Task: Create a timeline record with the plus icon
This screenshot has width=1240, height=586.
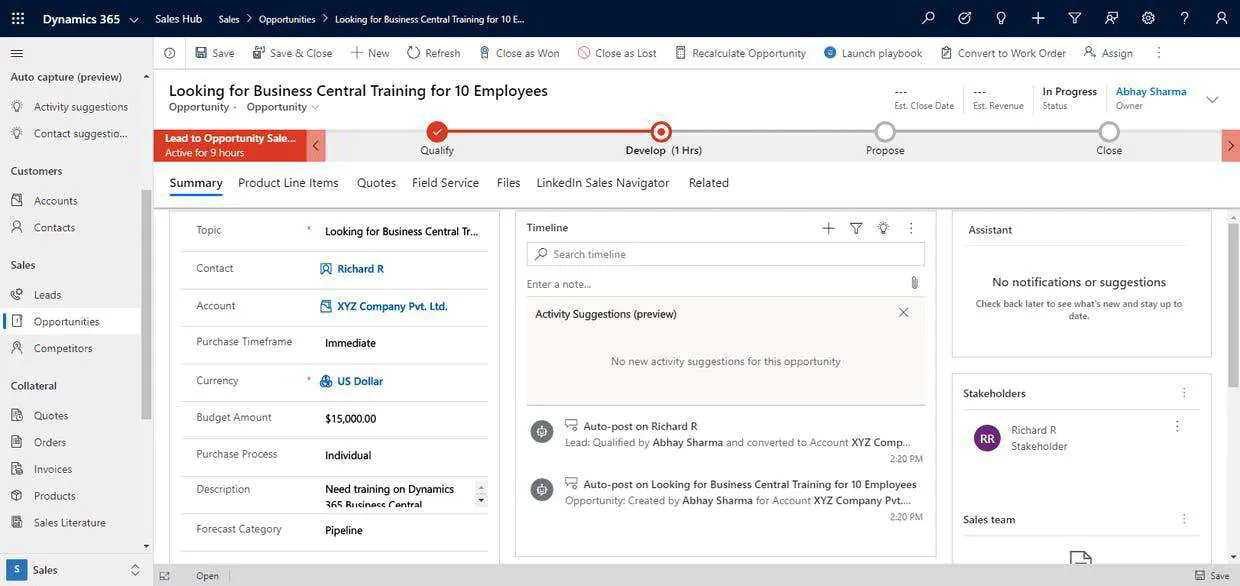Action: click(827, 228)
